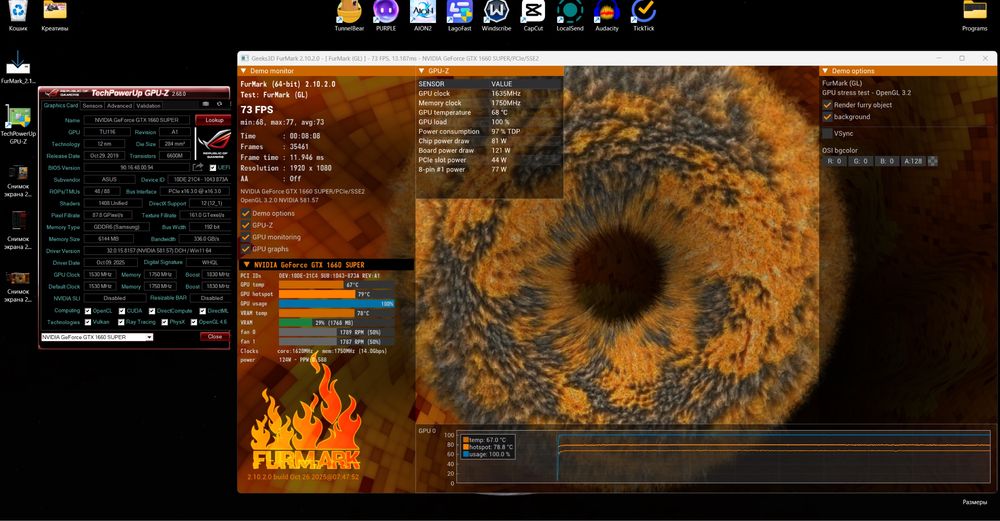Collapse the GPU-Z sensor panel in FurMark
The image size is (1000, 521).
coord(422,71)
